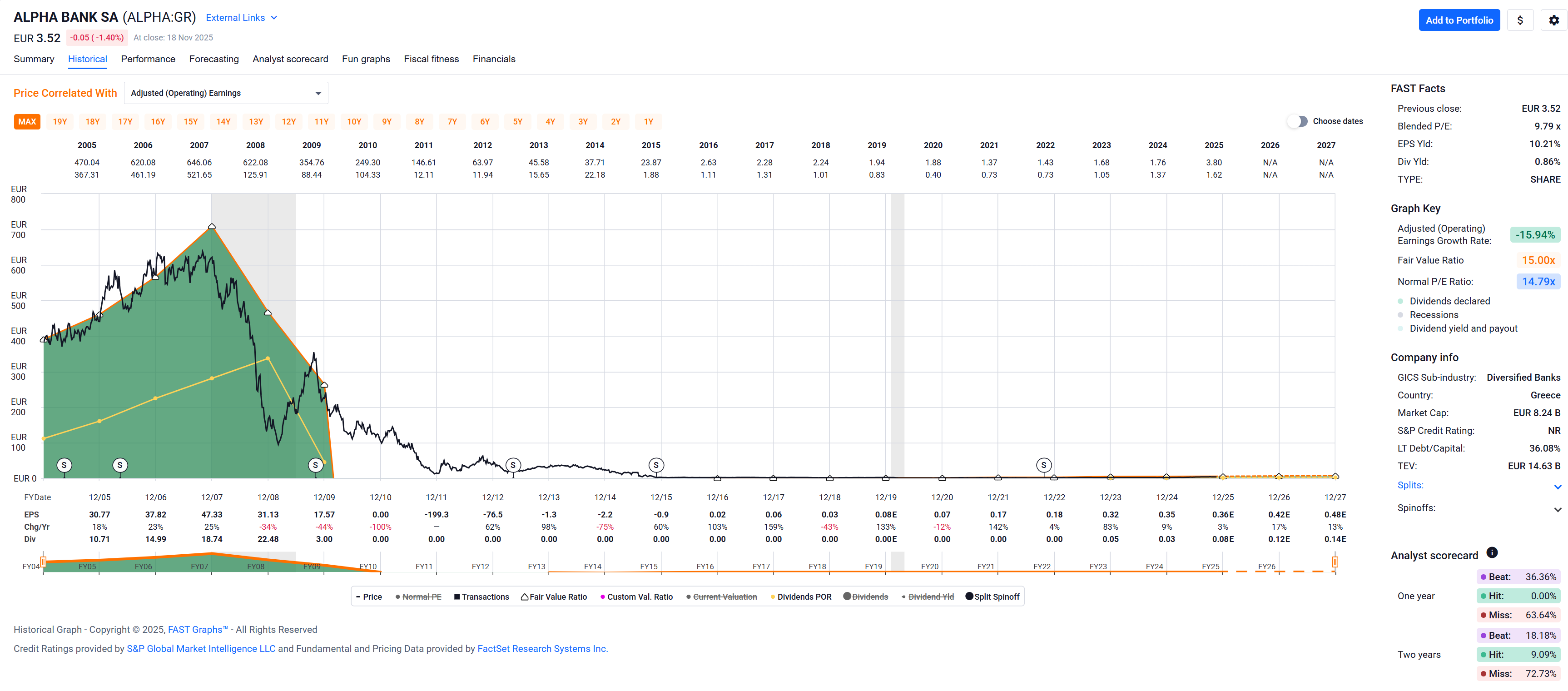
Task: Toggle Fair Value Ratio legend item
Action: point(554,597)
